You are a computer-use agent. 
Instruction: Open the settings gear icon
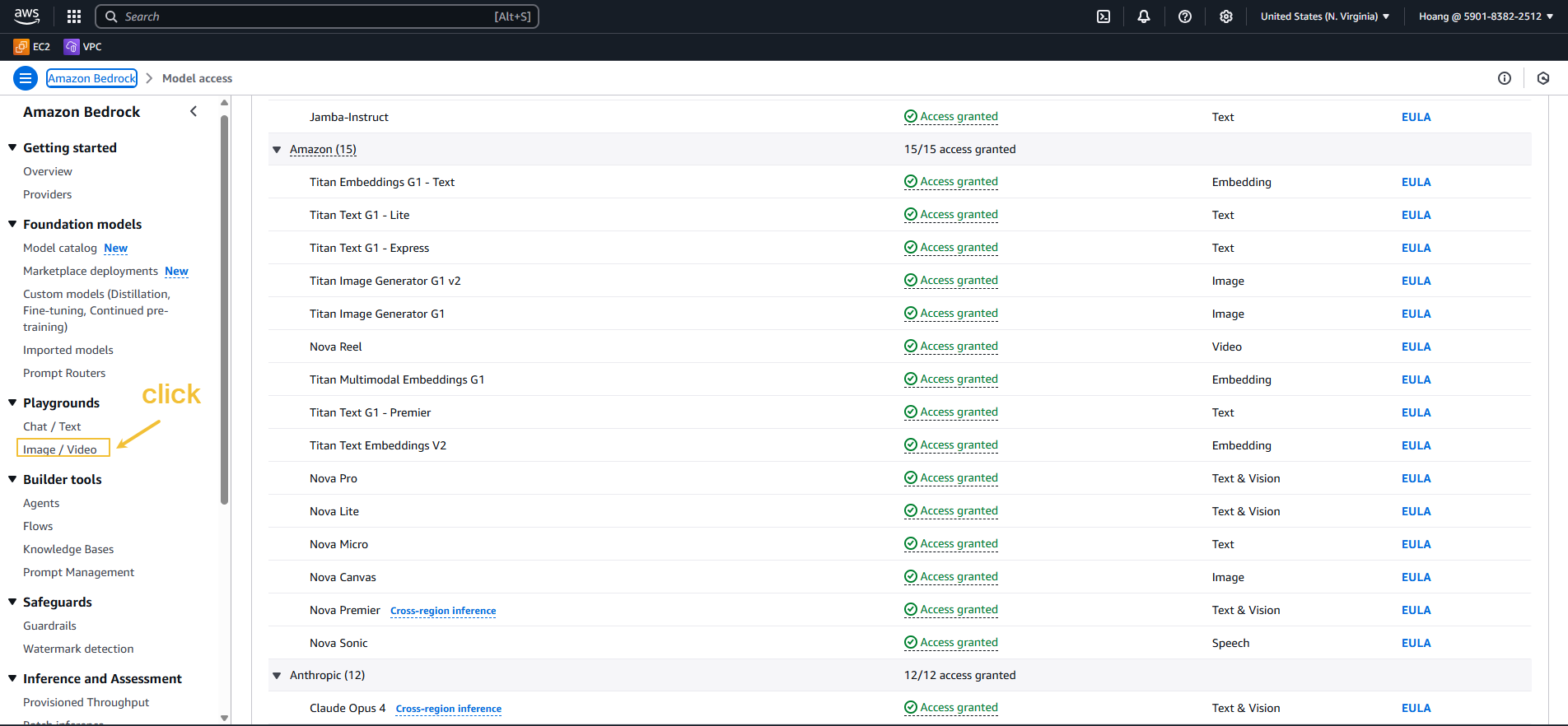pyautogui.click(x=1226, y=16)
